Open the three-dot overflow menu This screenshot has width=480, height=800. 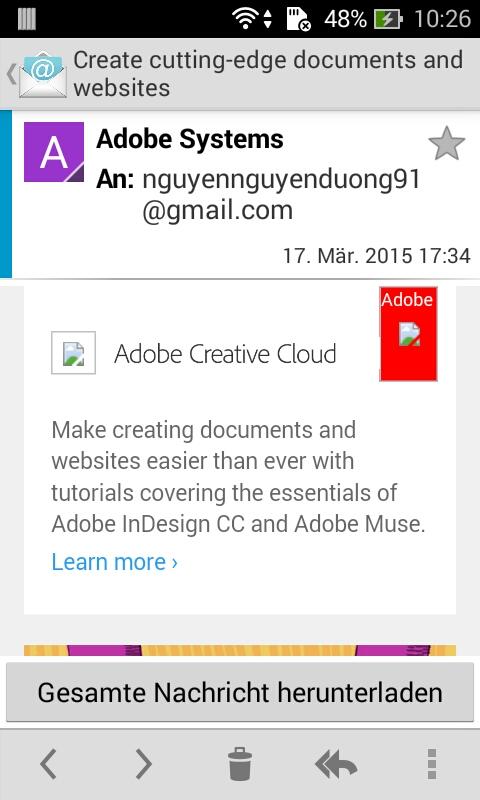coord(432,764)
